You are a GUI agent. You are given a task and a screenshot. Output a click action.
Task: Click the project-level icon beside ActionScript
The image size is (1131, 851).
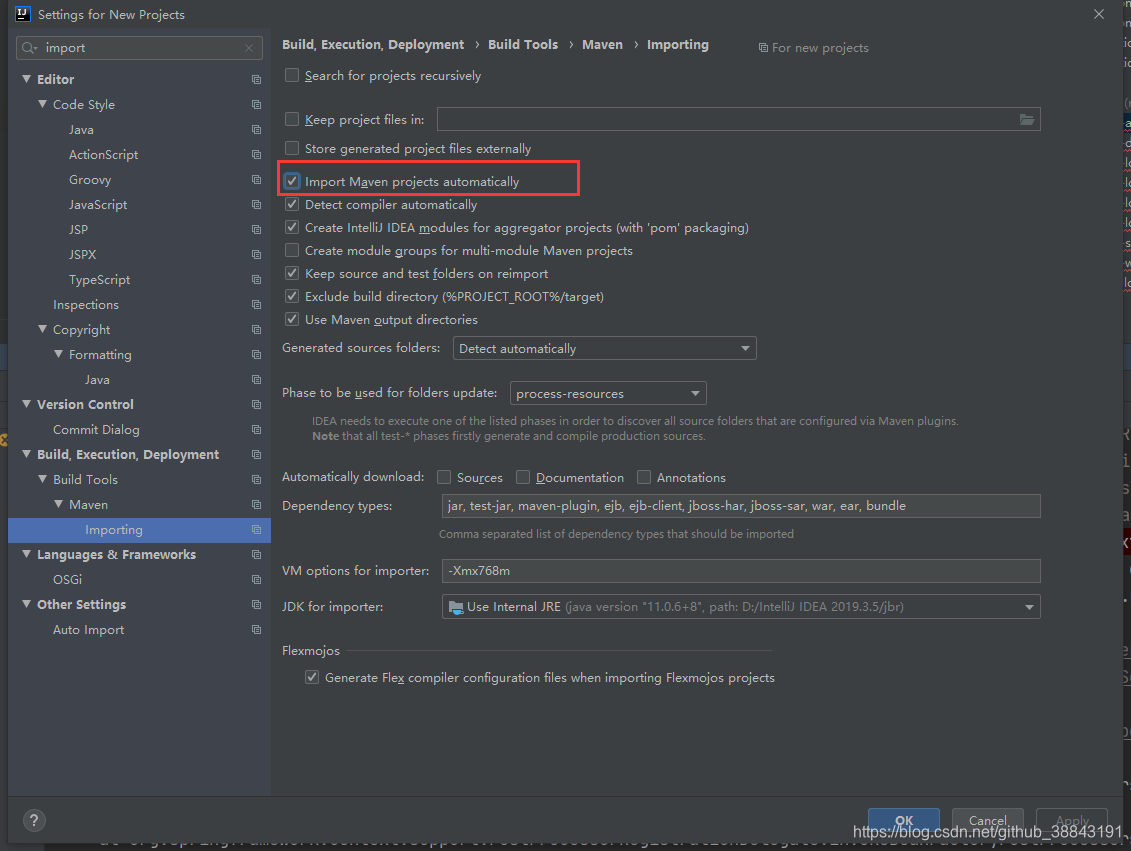point(256,154)
